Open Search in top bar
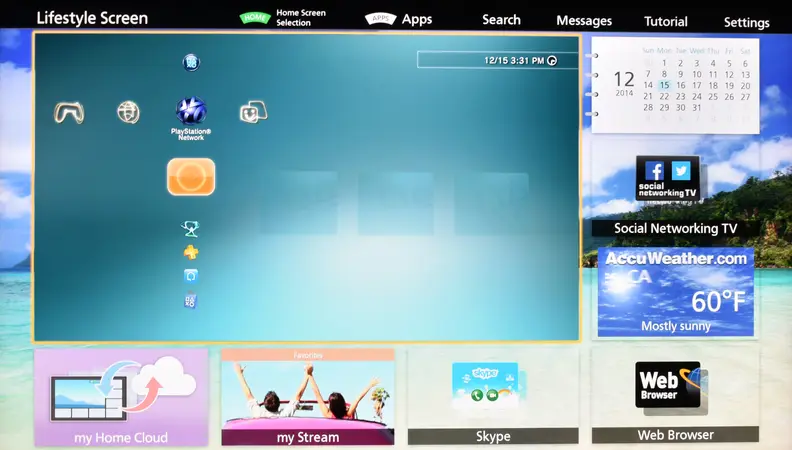Viewport: 792px width, 450px height. [x=501, y=20]
